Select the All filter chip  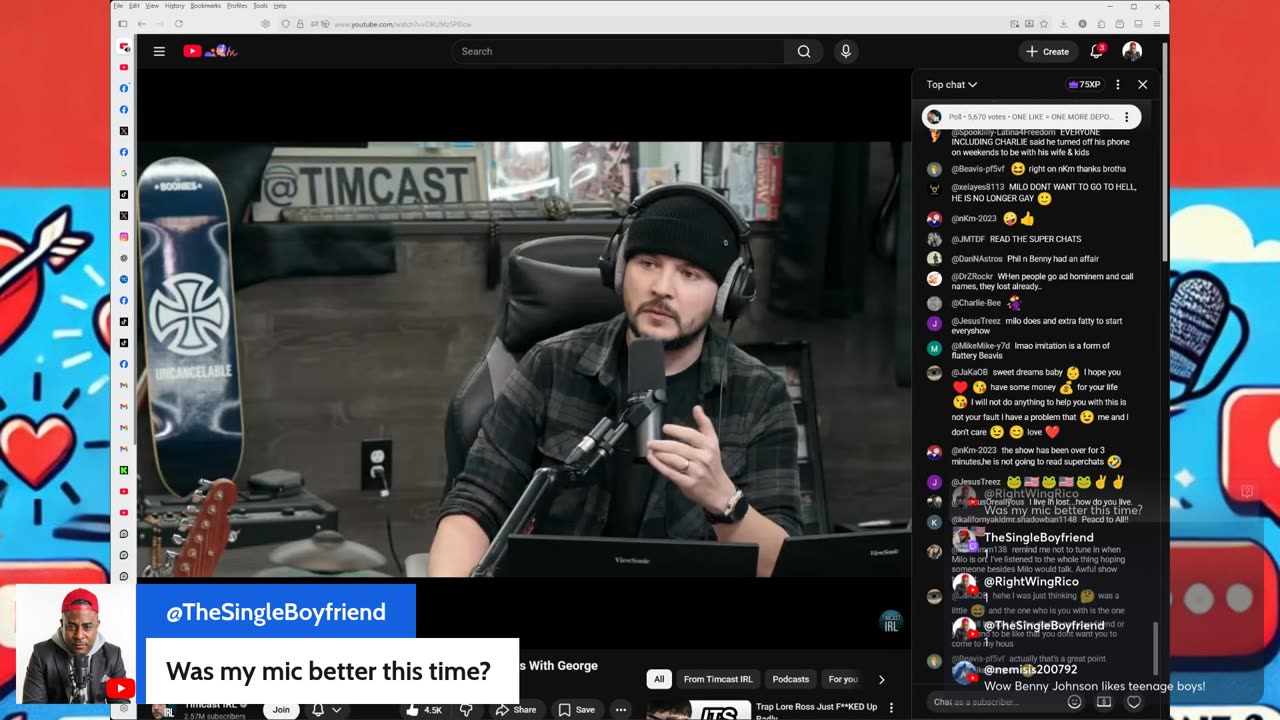tap(659, 679)
